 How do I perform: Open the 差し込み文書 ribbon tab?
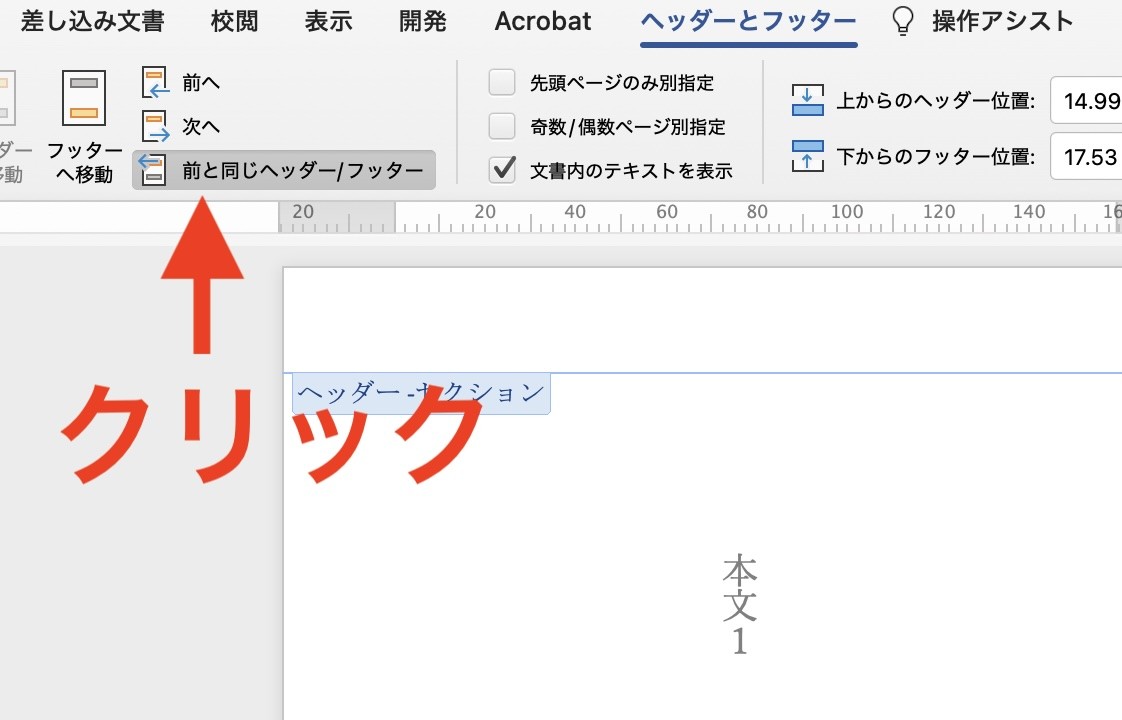pos(92,21)
